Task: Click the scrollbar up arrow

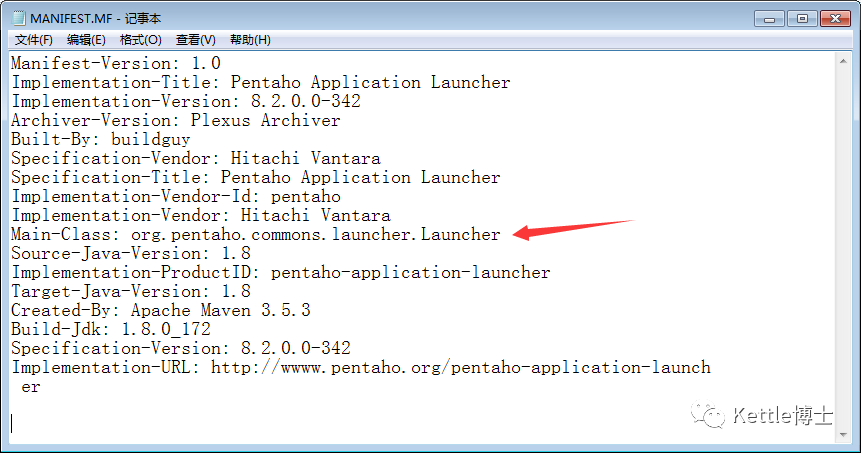Action: pyautogui.click(x=843, y=61)
